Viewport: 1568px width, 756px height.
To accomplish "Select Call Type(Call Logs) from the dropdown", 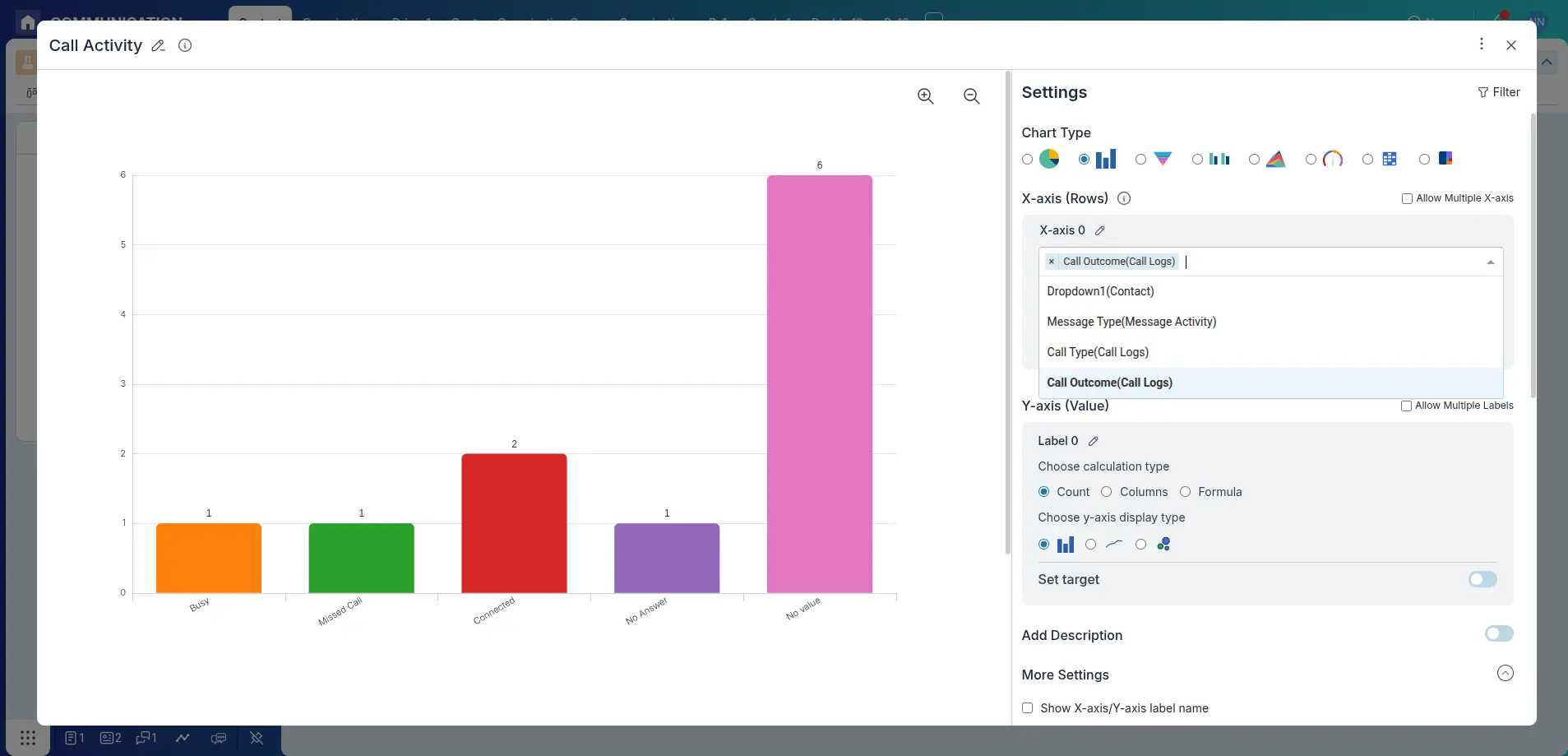I will click(x=1098, y=352).
